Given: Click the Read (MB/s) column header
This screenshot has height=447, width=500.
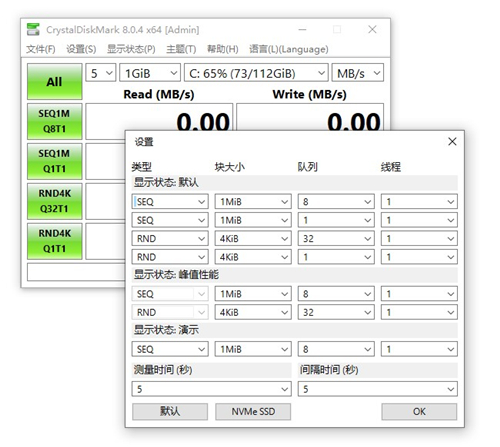Looking at the screenshot, I should pos(159,94).
